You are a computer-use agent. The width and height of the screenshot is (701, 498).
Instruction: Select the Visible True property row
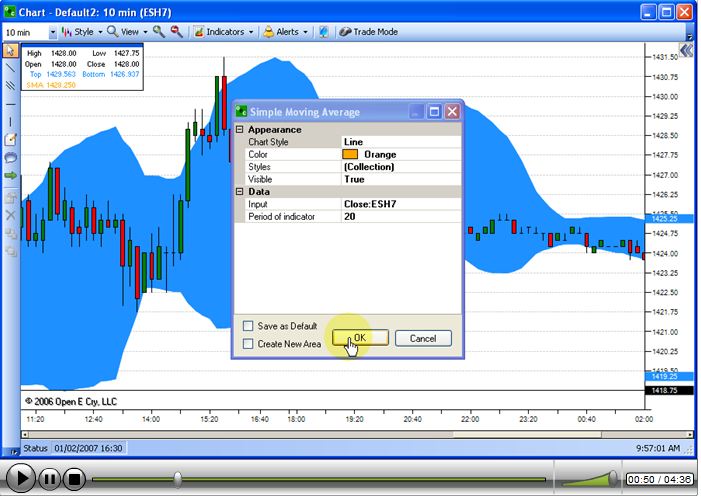click(353, 179)
